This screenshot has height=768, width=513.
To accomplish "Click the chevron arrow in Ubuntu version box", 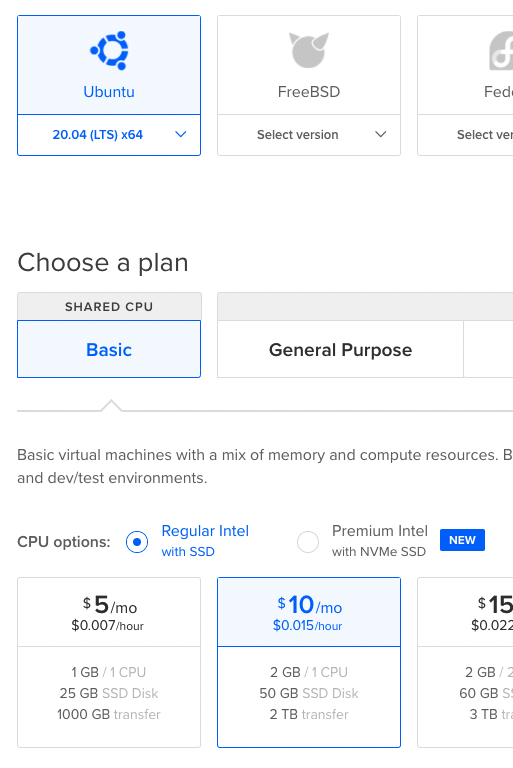I will (181, 134).
